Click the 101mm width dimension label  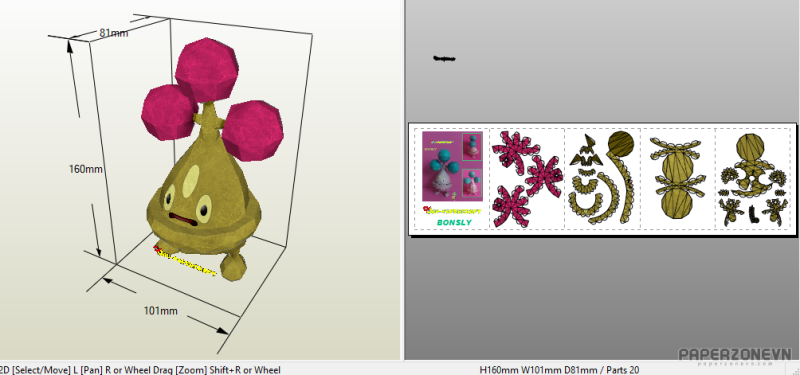(161, 310)
